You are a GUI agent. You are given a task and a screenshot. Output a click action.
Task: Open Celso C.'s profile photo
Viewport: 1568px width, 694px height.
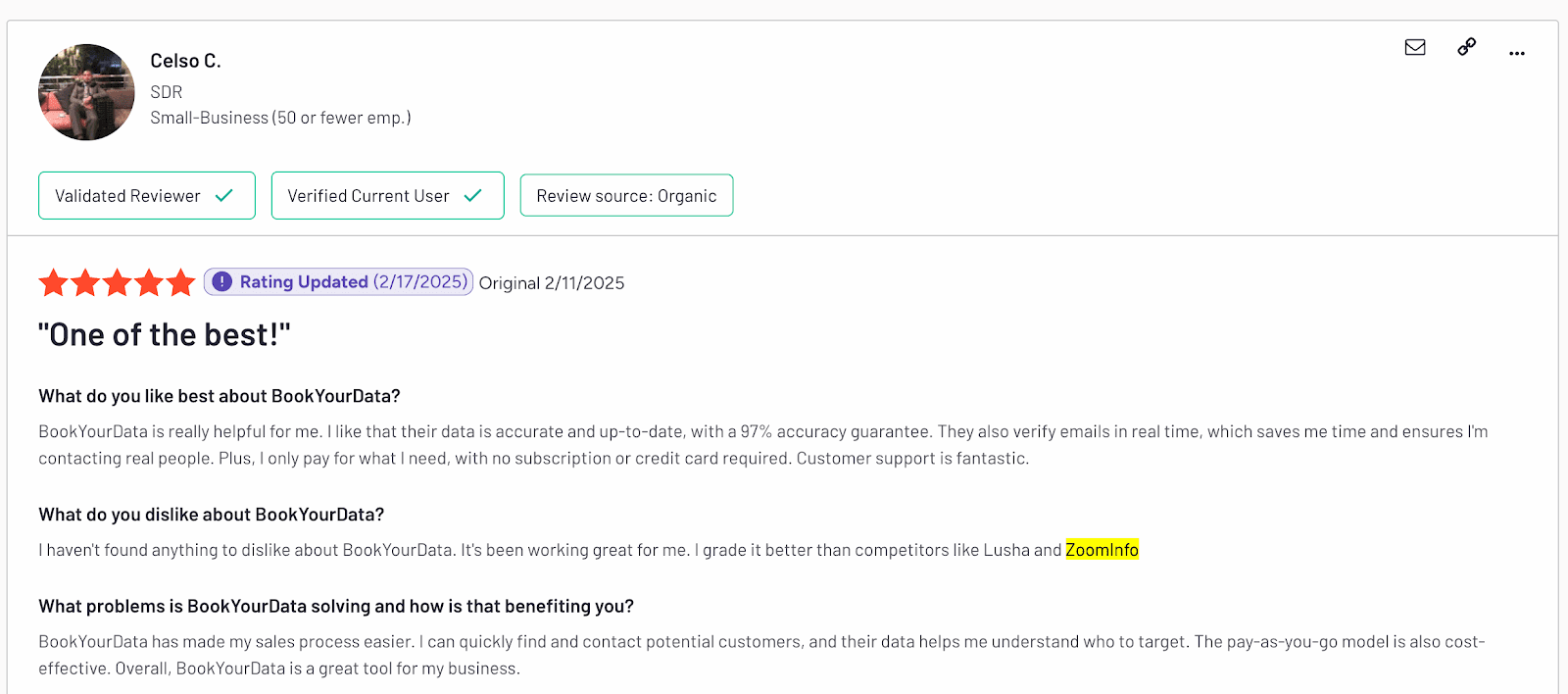[86, 91]
